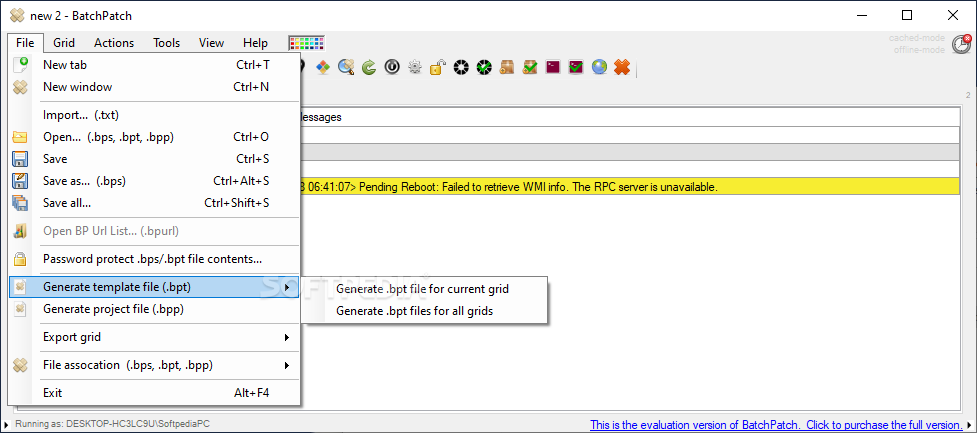977x433 pixels.
Task: Expand the status bar arrow near Running as
Action: point(6,425)
